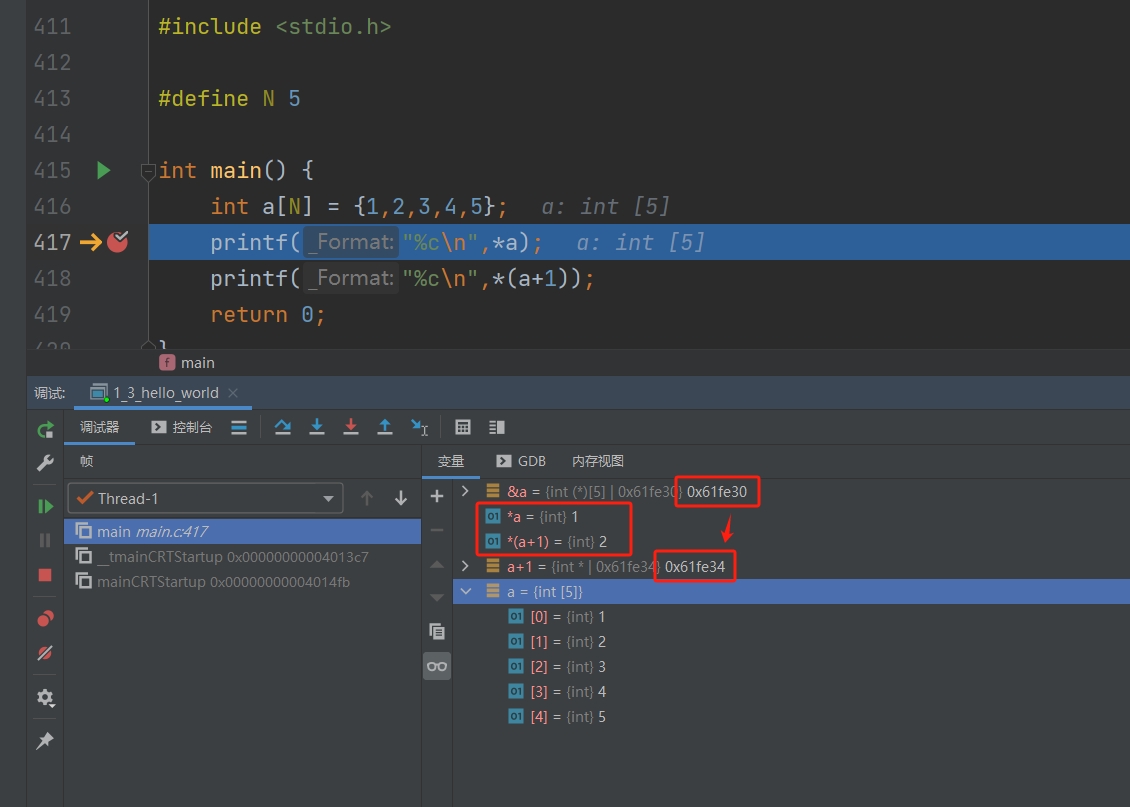This screenshot has width=1130, height=807.
Task: Click the green run arrow beside line 415
Action: (103, 170)
